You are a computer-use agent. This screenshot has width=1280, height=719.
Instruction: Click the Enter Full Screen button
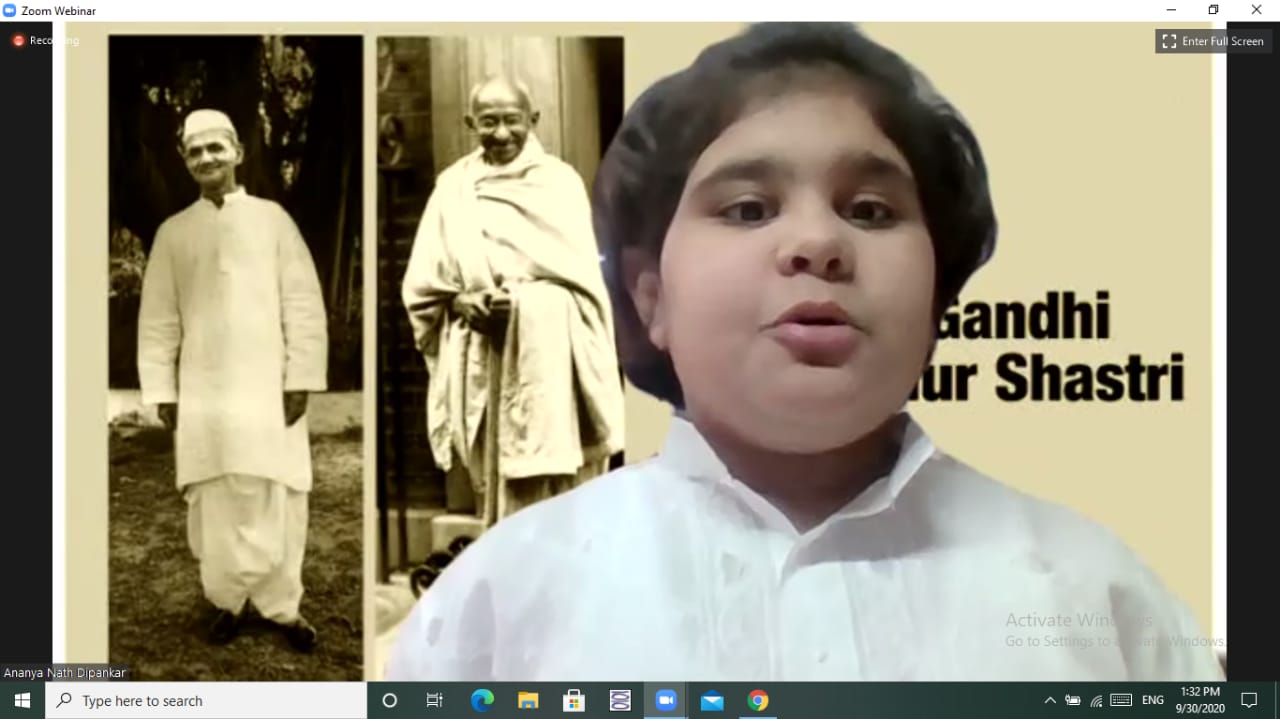(1212, 41)
